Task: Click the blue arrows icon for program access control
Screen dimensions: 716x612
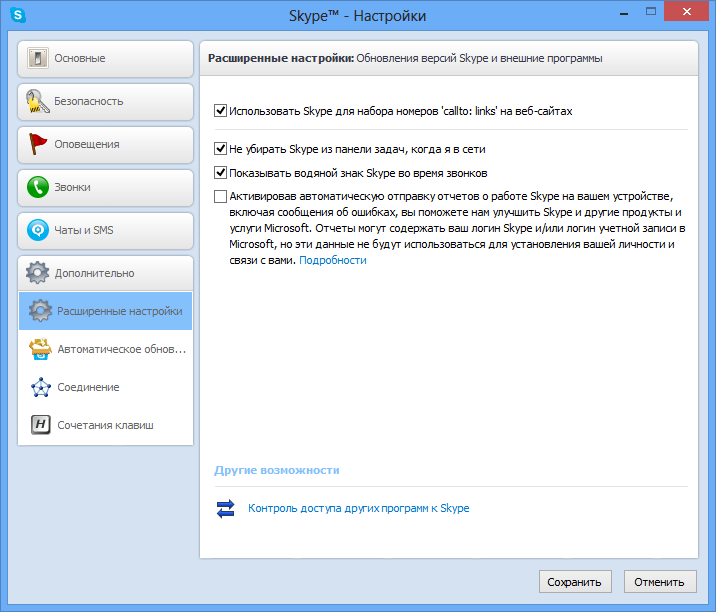Action: coord(226,508)
